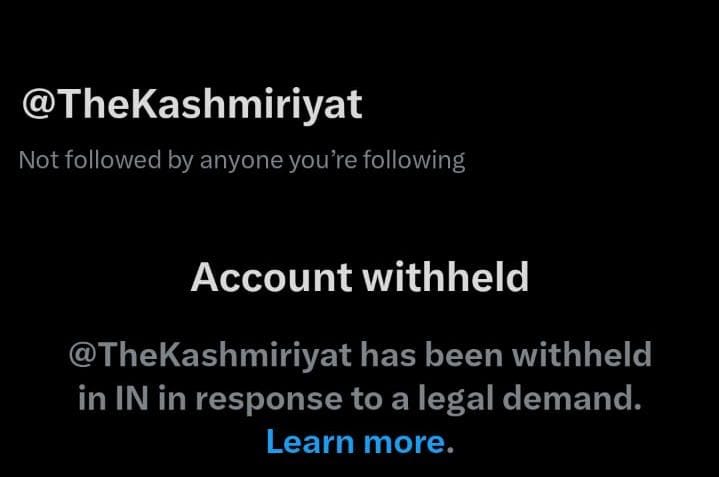Click the '@' symbol of the top handle
Viewport: 719px width, 477px height.
coord(39,104)
